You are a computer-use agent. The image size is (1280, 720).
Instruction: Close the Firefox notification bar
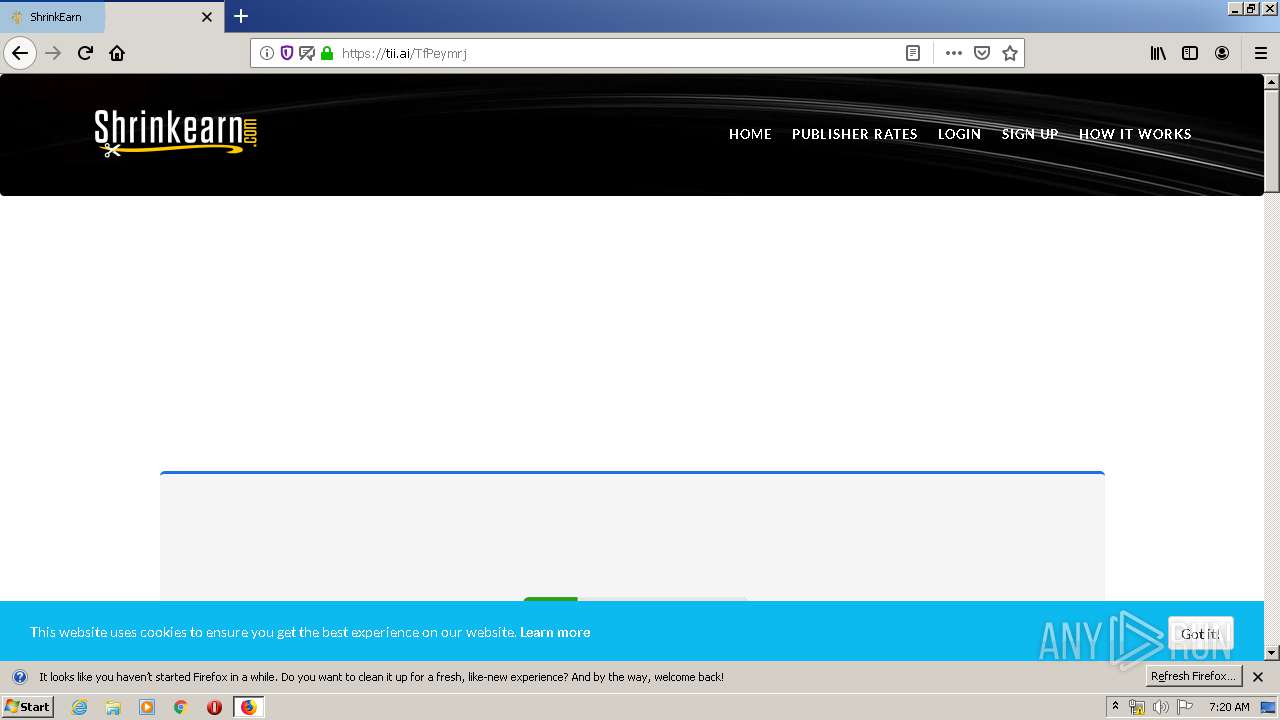coord(1258,677)
